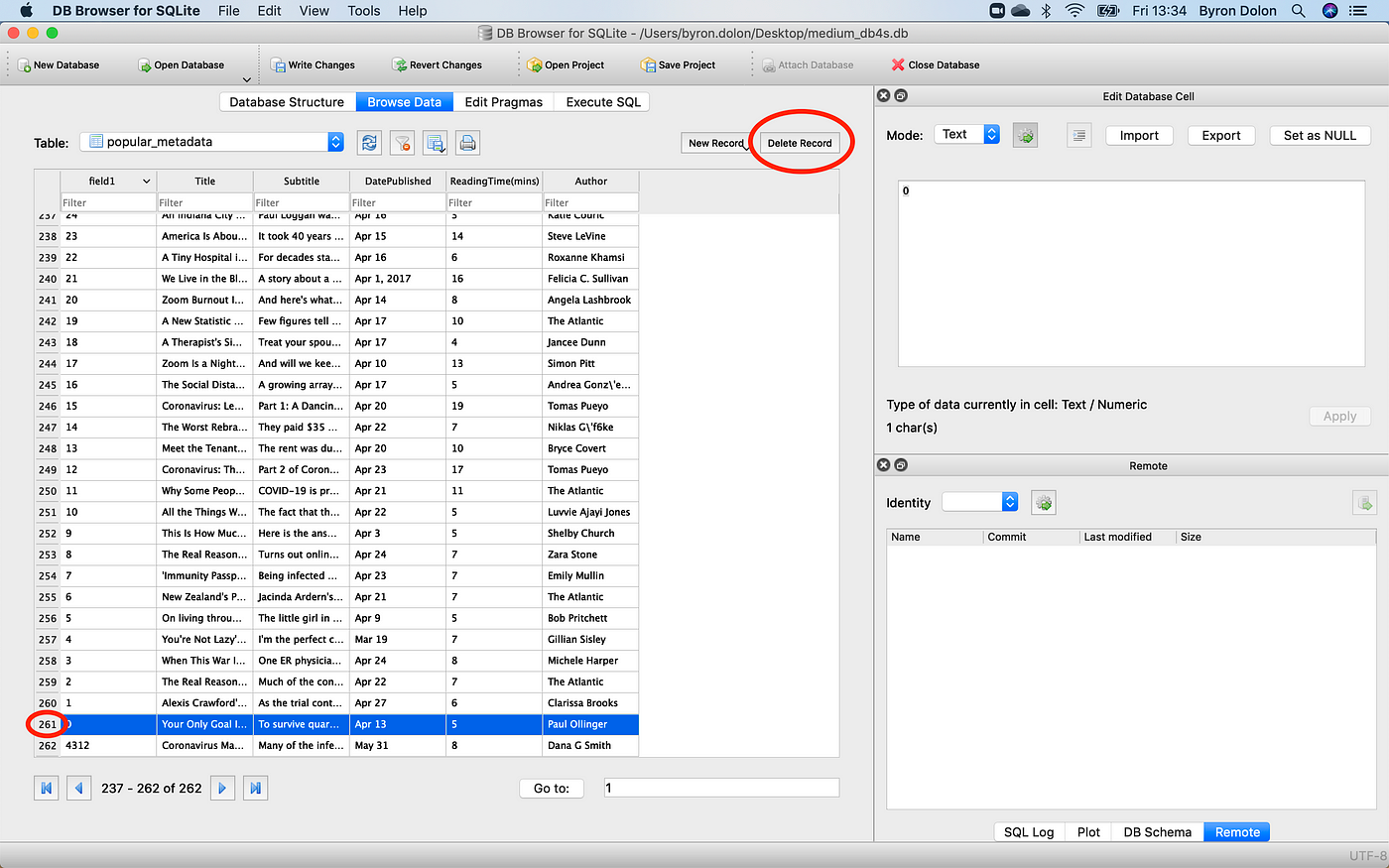
Task: Switch to the Plot tab
Action: point(1088,832)
